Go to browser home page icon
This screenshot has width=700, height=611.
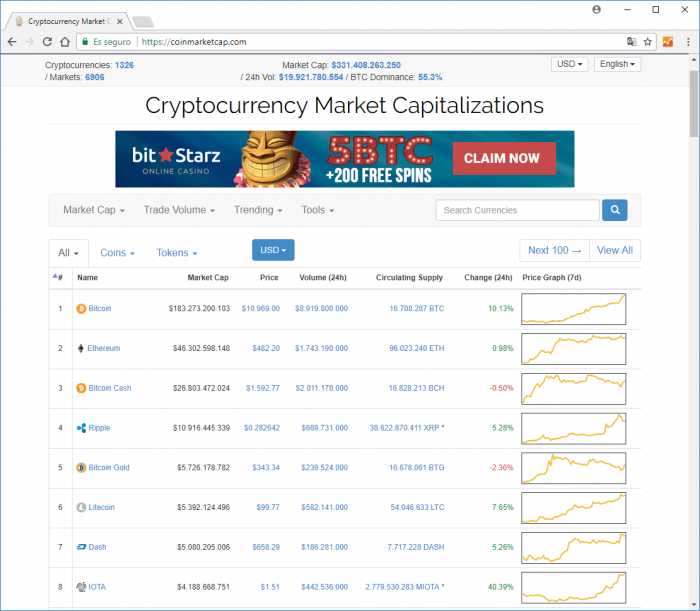[65, 42]
